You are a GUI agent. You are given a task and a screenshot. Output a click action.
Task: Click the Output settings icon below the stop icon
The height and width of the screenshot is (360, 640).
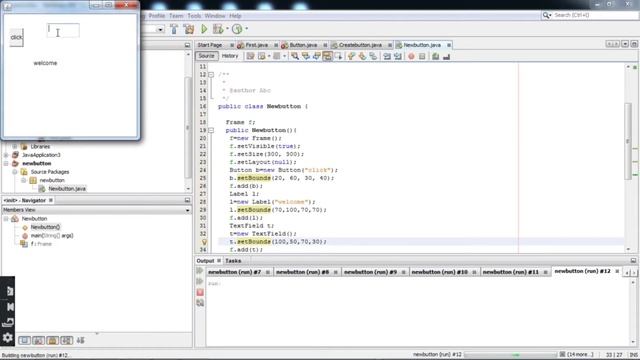click(x=200, y=303)
